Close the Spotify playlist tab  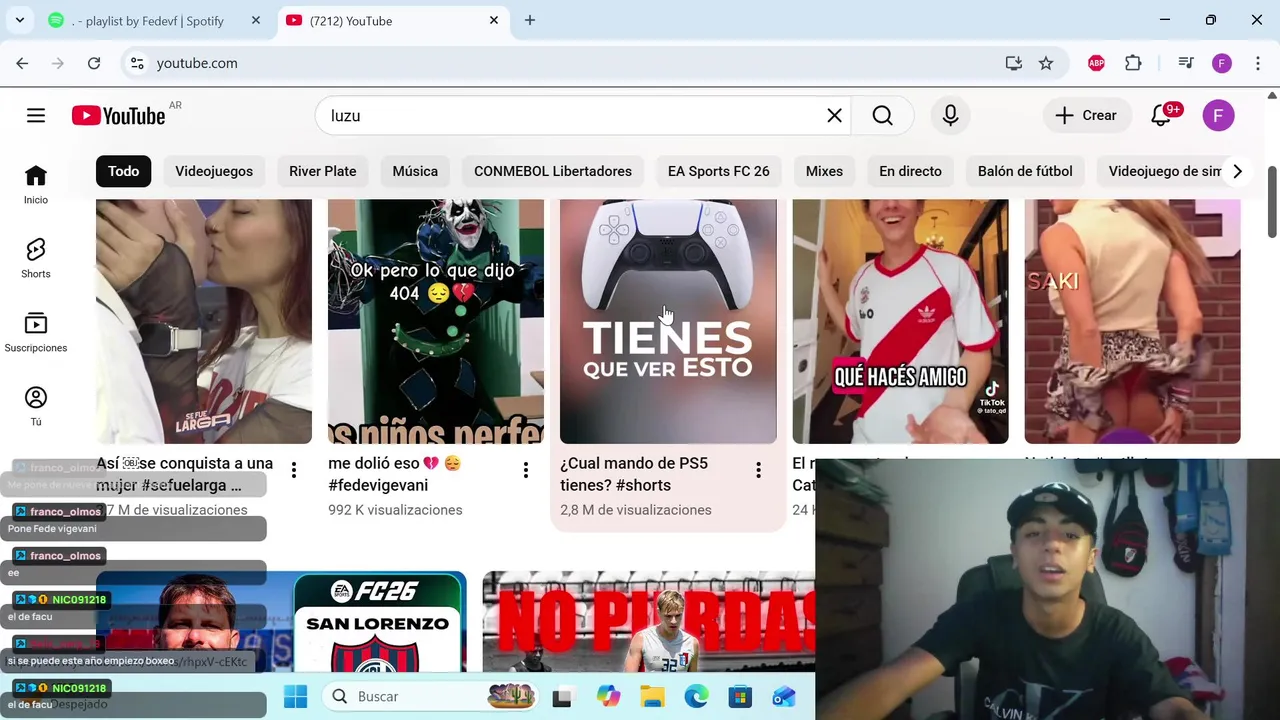[x=256, y=20]
